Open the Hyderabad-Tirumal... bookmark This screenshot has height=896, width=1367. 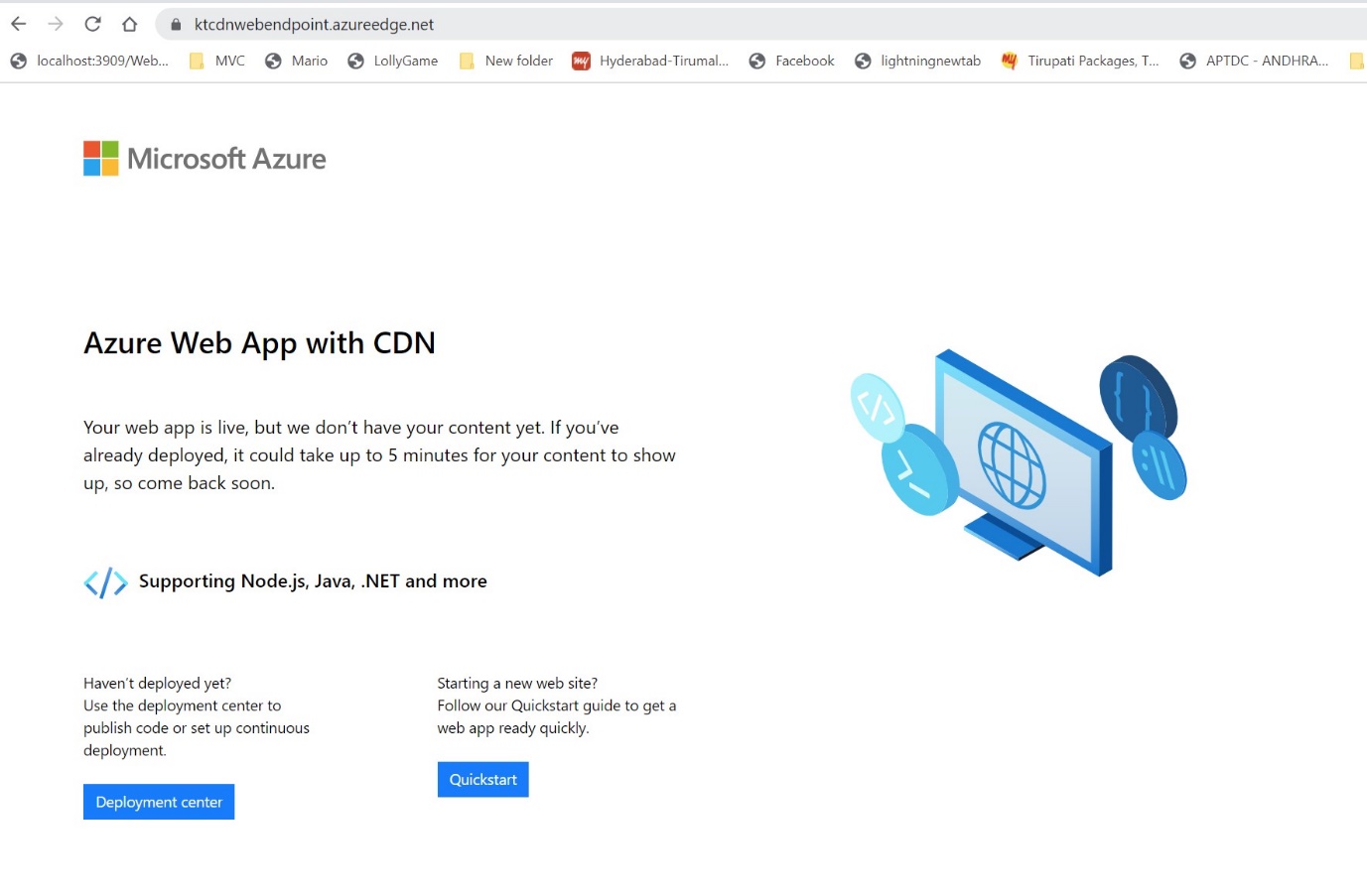(x=651, y=61)
